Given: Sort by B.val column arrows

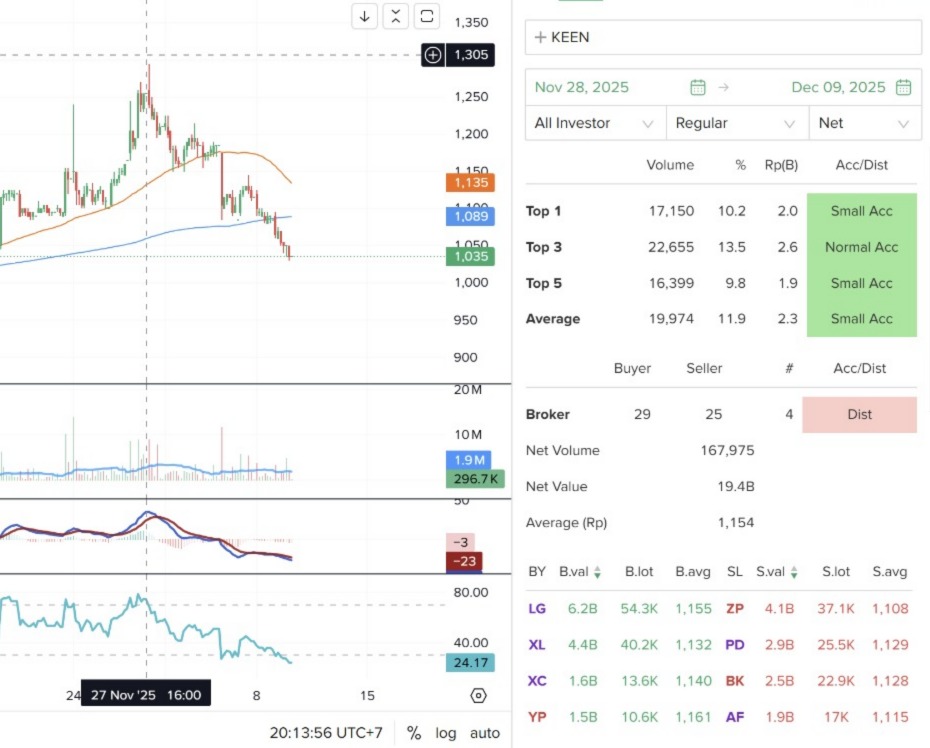Looking at the screenshot, I should [597, 573].
